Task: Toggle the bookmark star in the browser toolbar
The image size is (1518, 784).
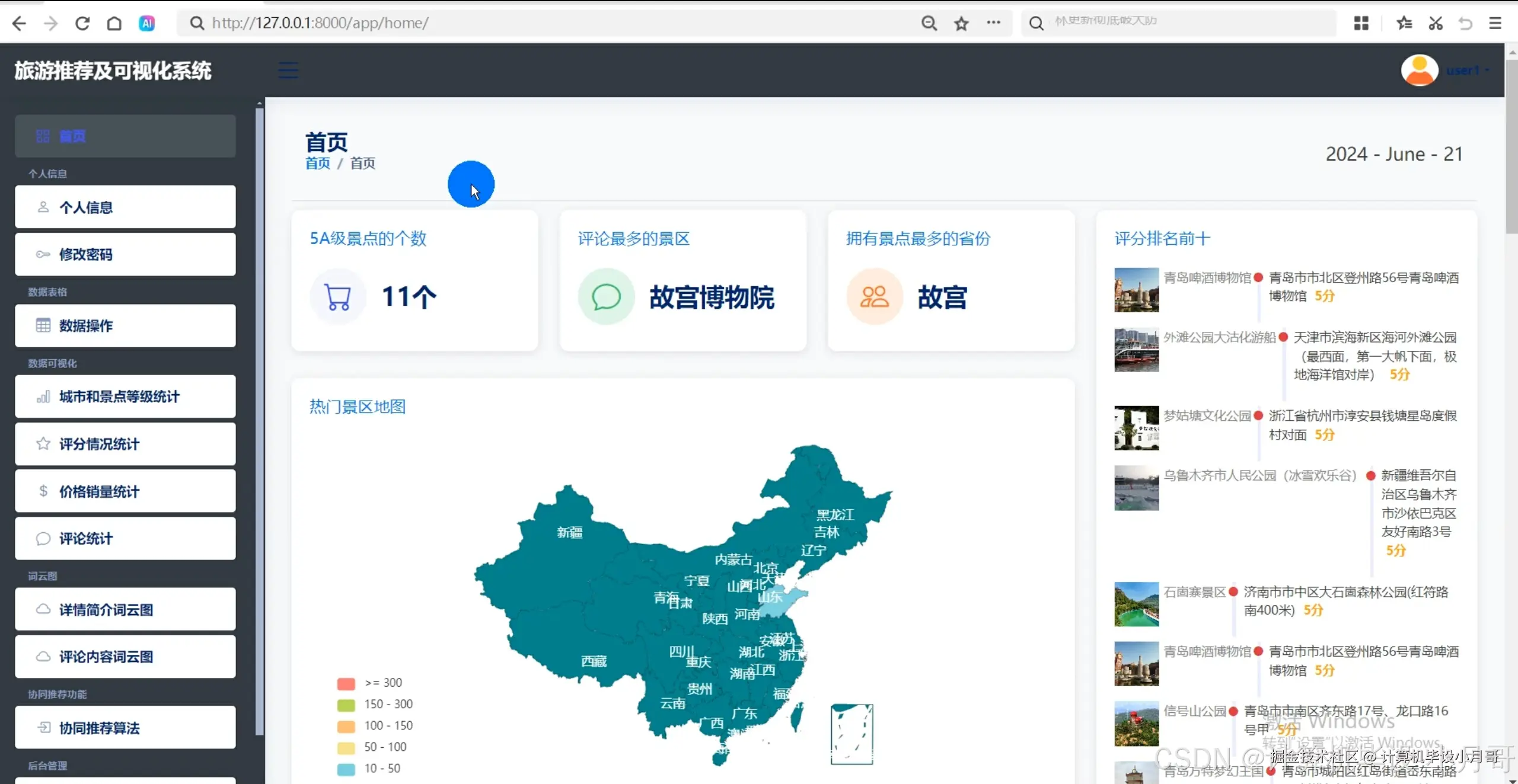Action: click(961, 23)
